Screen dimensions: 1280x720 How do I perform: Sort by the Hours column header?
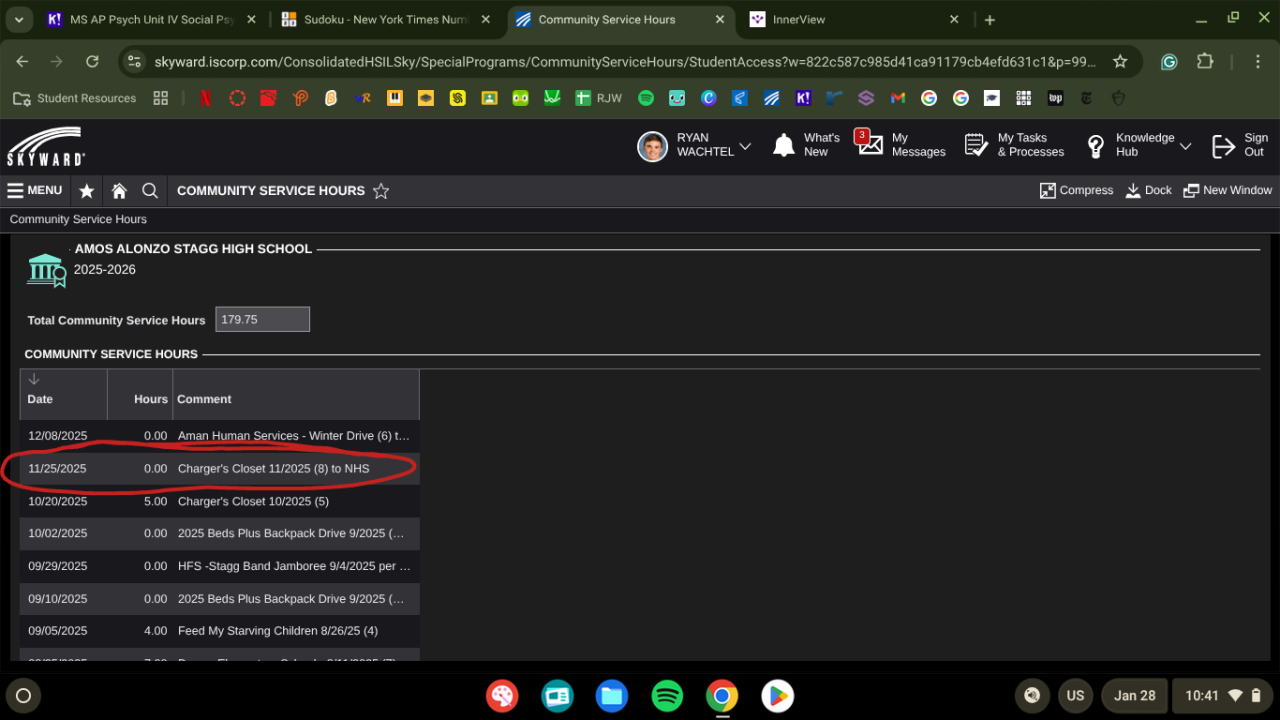point(140,394)
